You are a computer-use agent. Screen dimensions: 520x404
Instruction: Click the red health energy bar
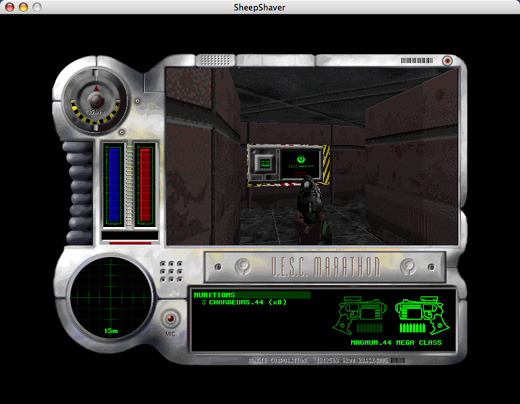[x=145, y=185]
